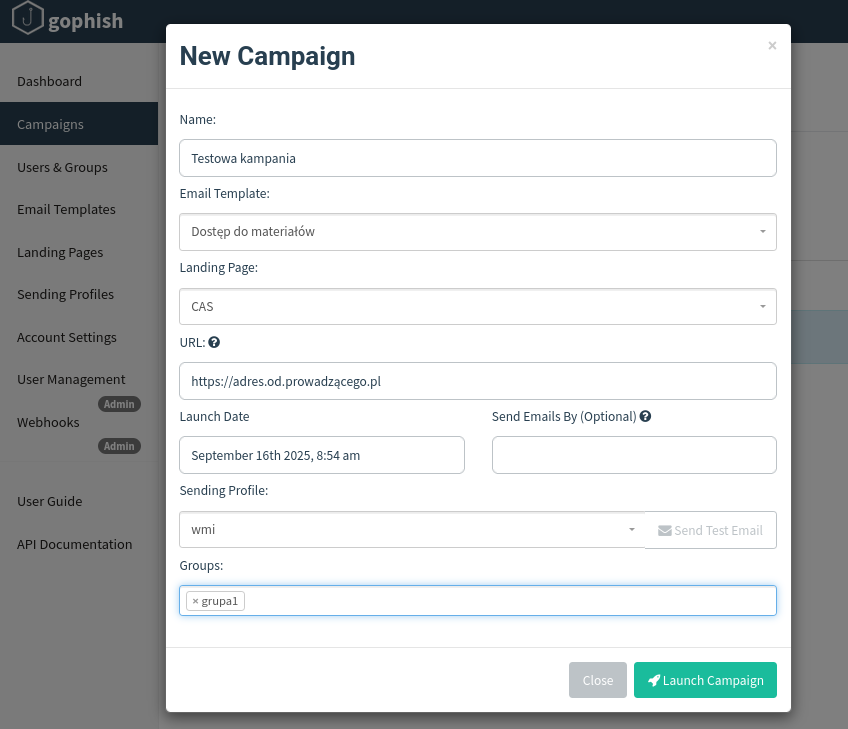Open Dashboard in the sidebar

[x=49, y=81]
